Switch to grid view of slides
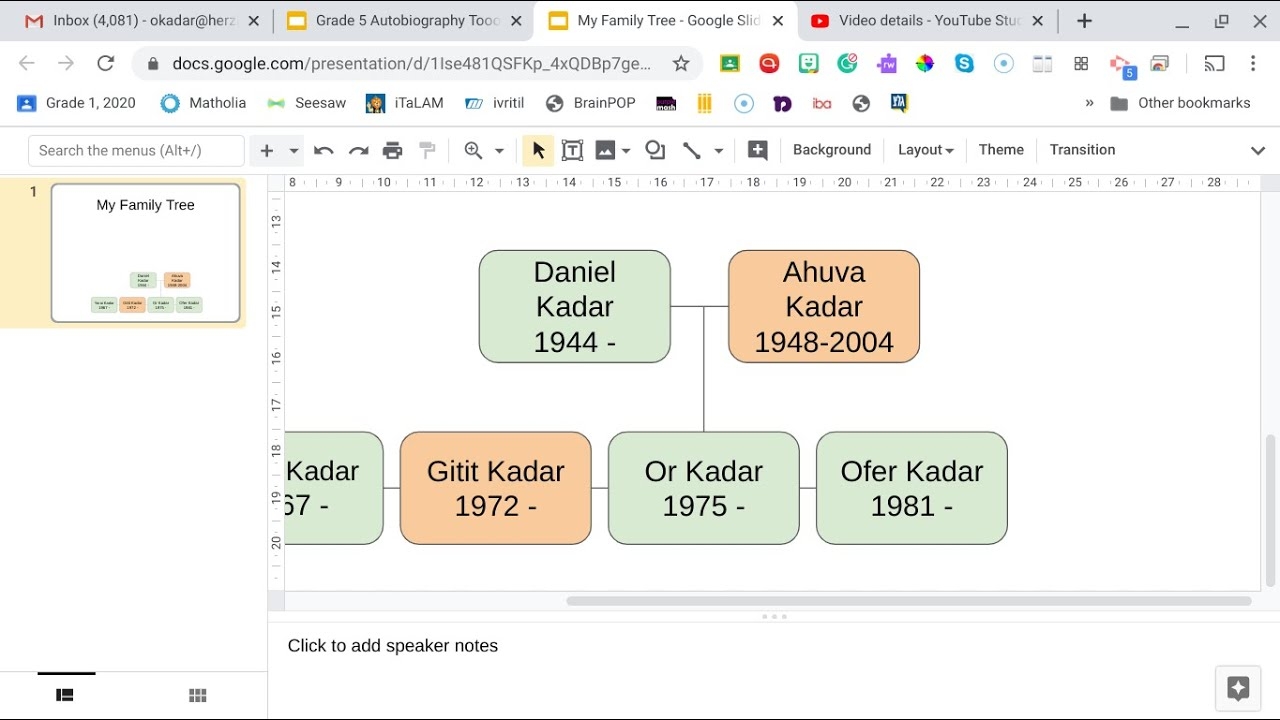Image resolution: width=1280 pixels, height=720 pixels. (x=197, y=696)
